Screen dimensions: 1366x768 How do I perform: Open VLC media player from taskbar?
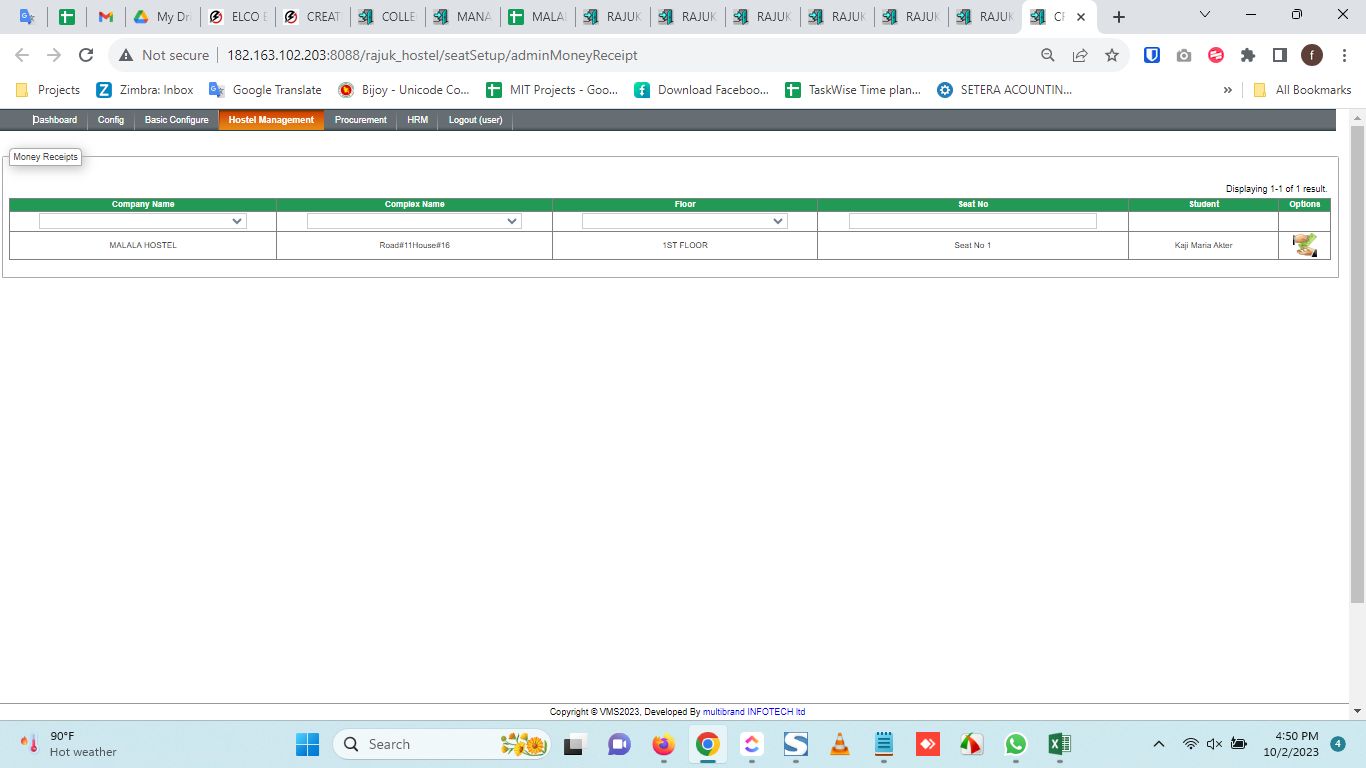[840, 744]
